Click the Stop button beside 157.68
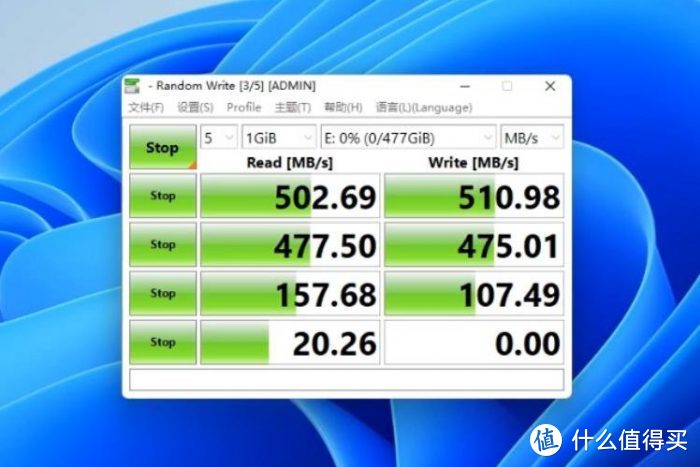This screenshot has height=467, width=700. coord(162,293)
